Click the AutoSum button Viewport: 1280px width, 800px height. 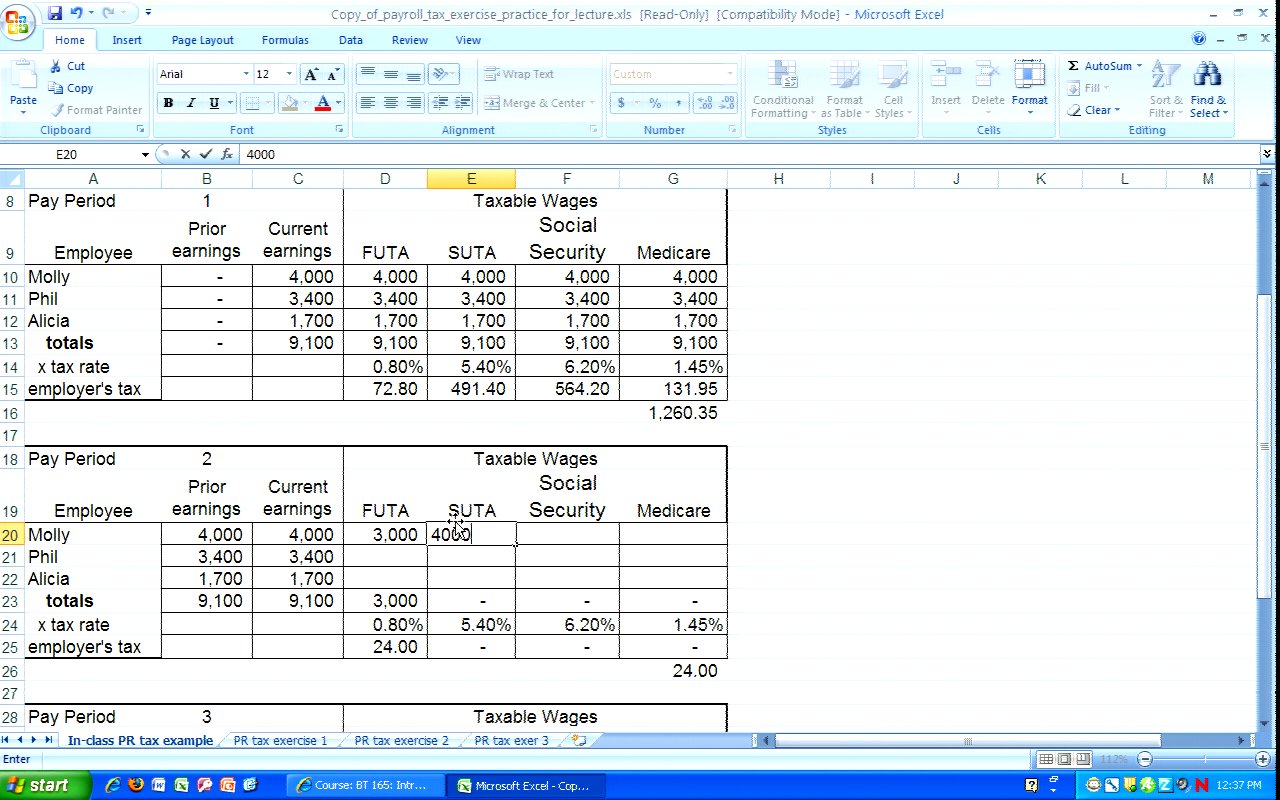[x=1105, y=66]
